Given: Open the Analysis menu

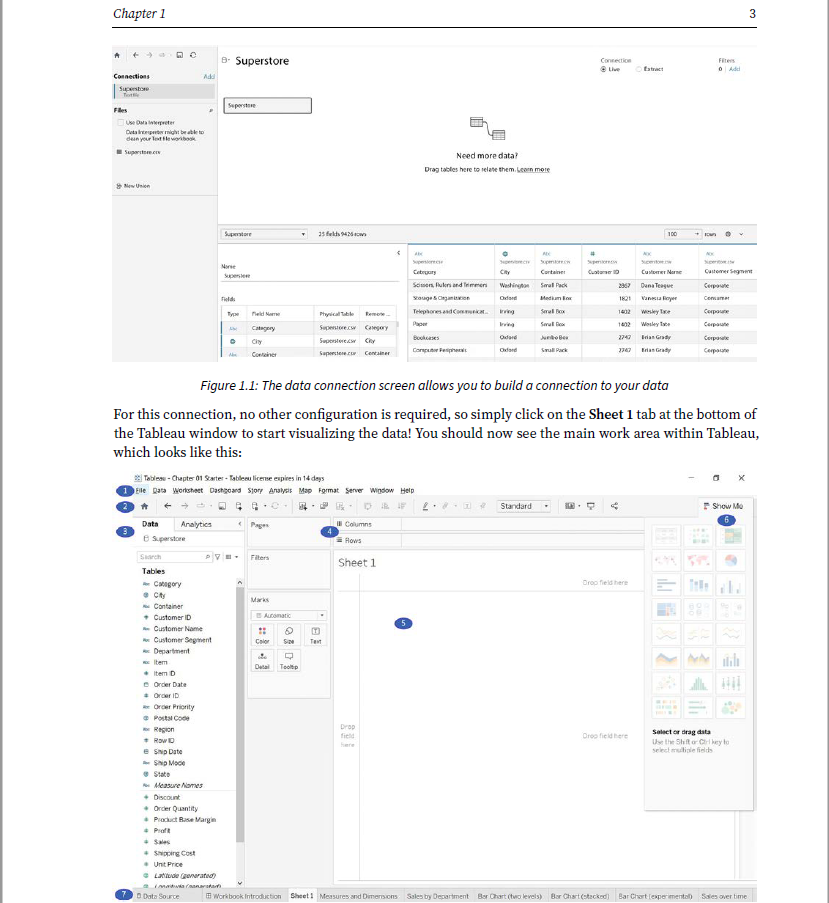Looking at the screenshot, I should 280,491.
